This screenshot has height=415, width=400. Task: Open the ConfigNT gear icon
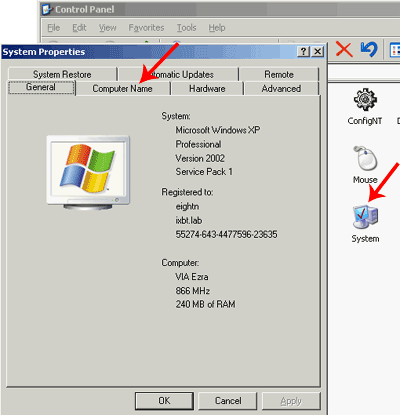(365, 99)
